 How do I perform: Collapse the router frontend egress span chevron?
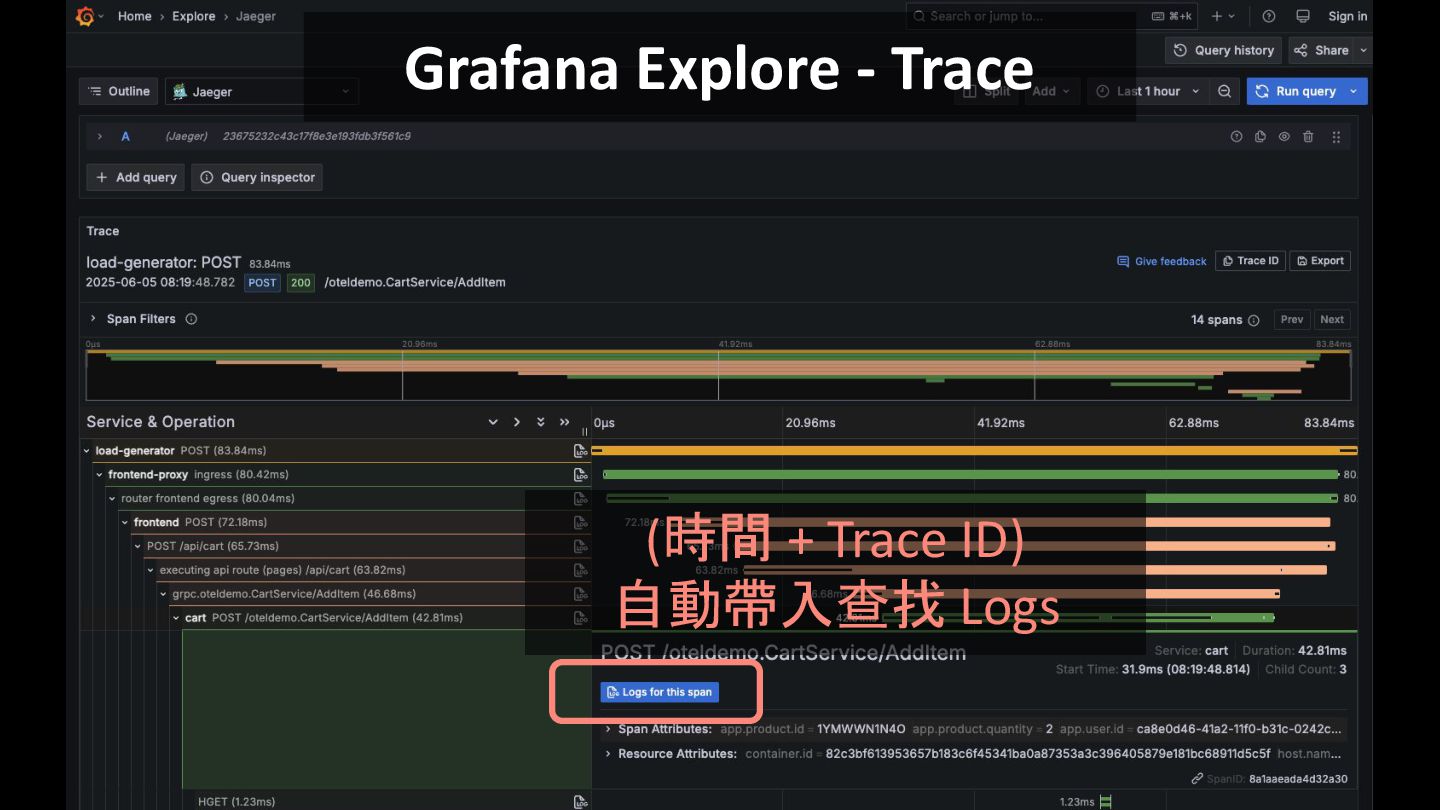[113, 499]
